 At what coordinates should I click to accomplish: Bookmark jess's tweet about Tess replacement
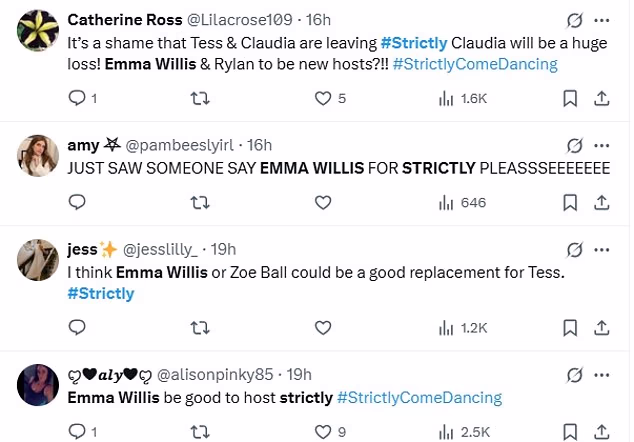(569, 327)
